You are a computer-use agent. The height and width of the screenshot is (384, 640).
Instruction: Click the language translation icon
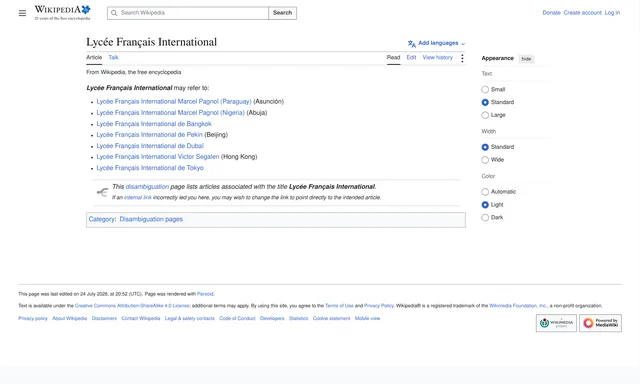pos(411,43)
